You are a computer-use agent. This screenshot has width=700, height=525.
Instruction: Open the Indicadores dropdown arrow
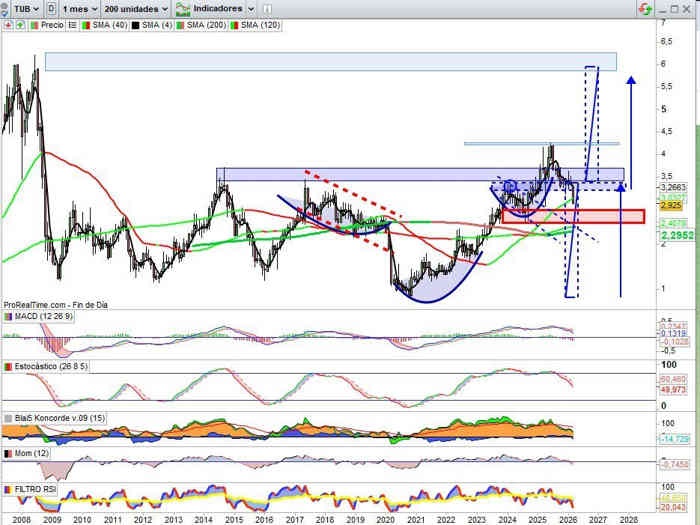[249, 8]
